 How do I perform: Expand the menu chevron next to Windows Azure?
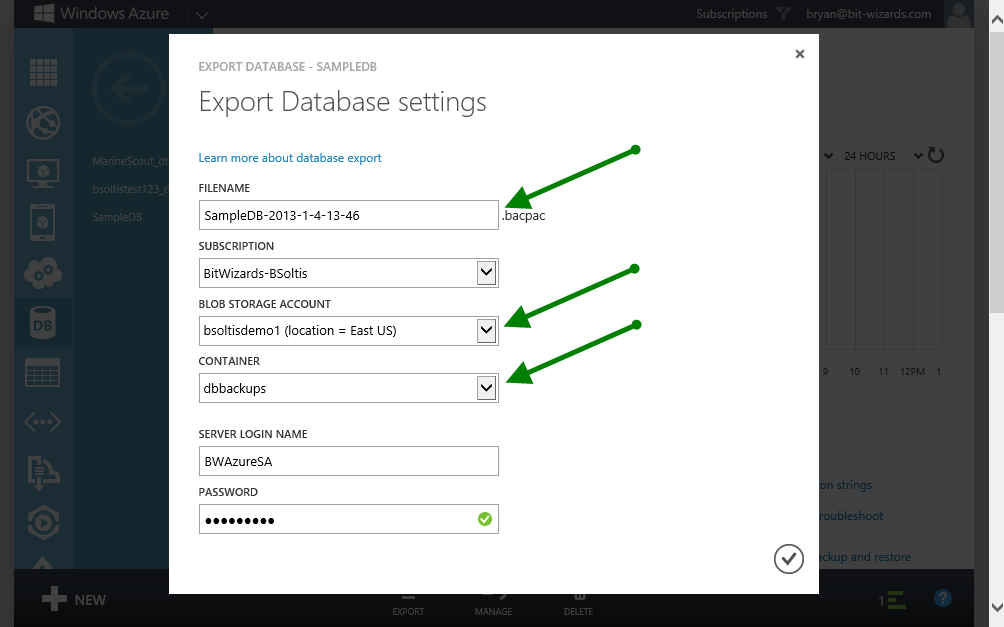pos(202,15)
